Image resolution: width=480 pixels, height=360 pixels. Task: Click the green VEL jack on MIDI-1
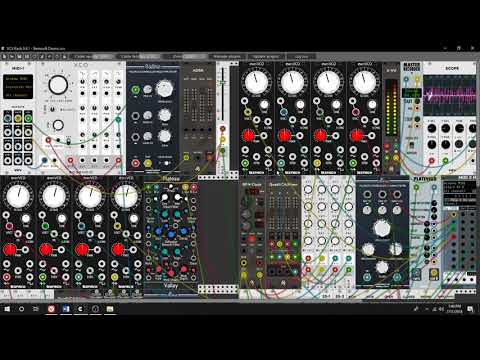tap(29, 118)
